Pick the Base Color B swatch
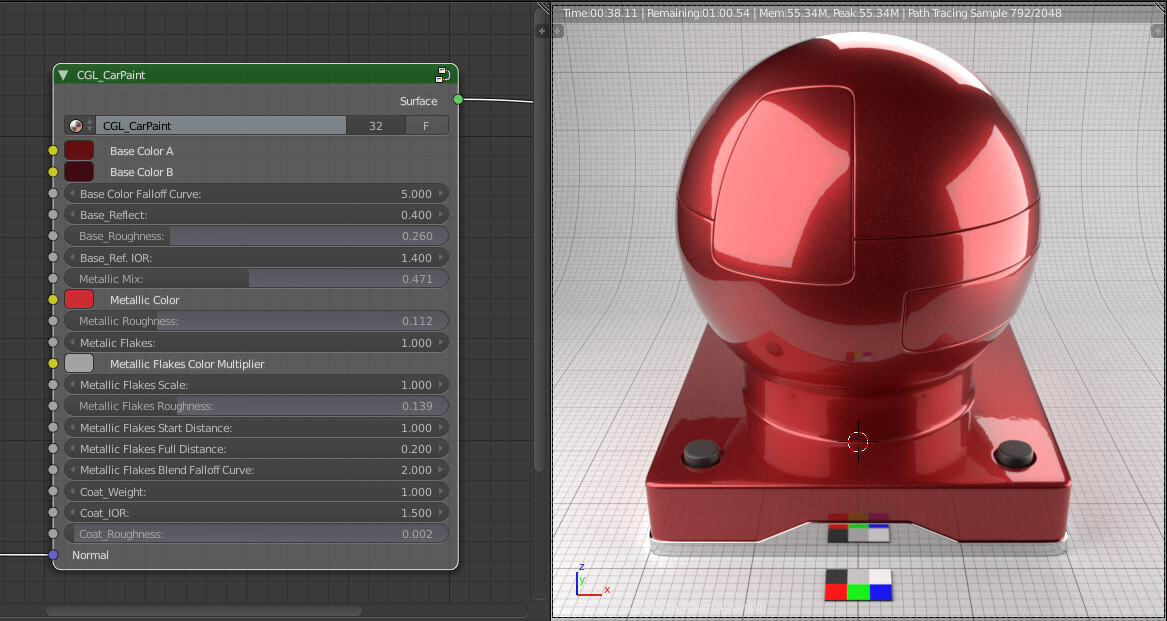 (79, 170)
